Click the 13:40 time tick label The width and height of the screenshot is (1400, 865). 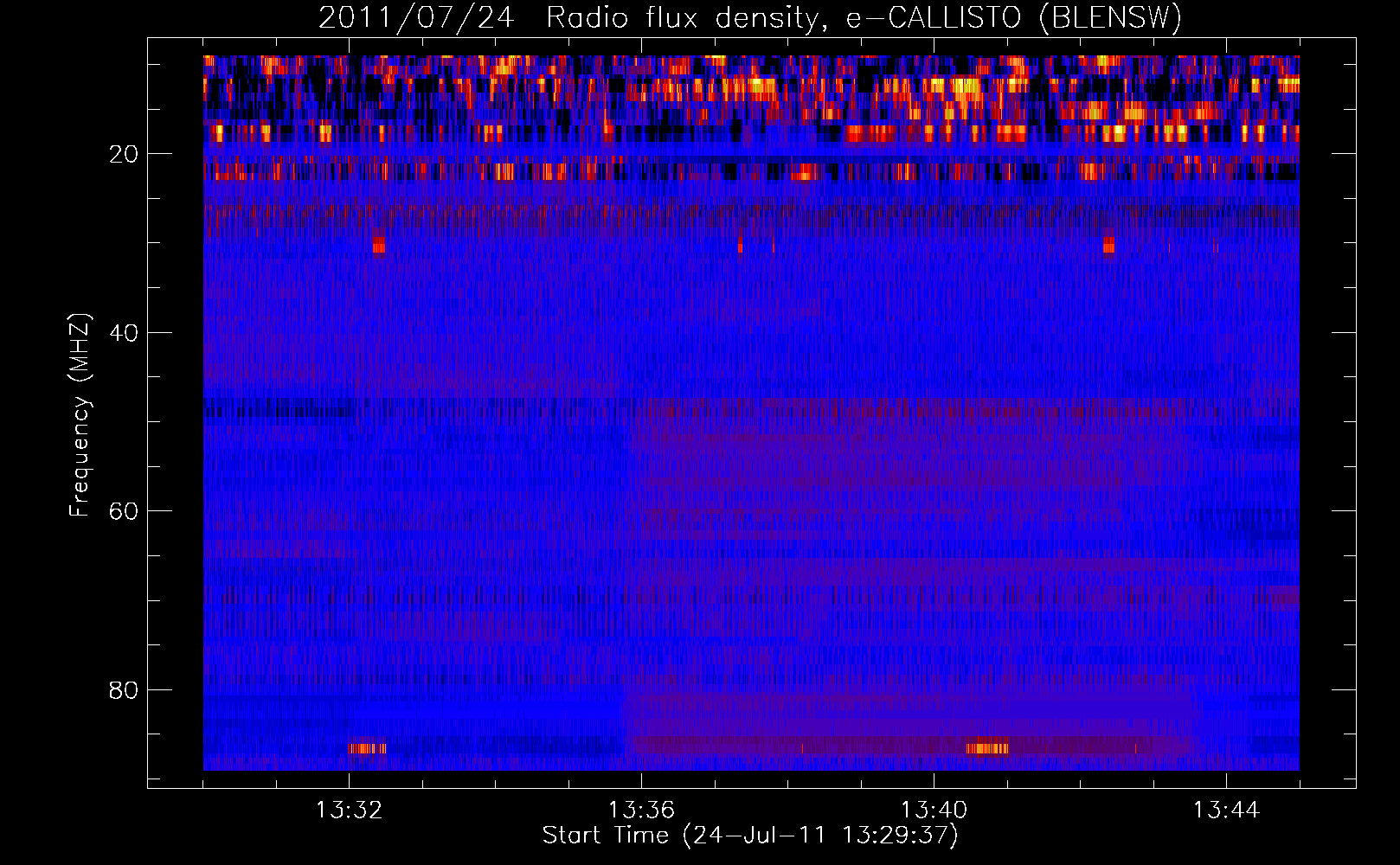[x=934, y=811]
